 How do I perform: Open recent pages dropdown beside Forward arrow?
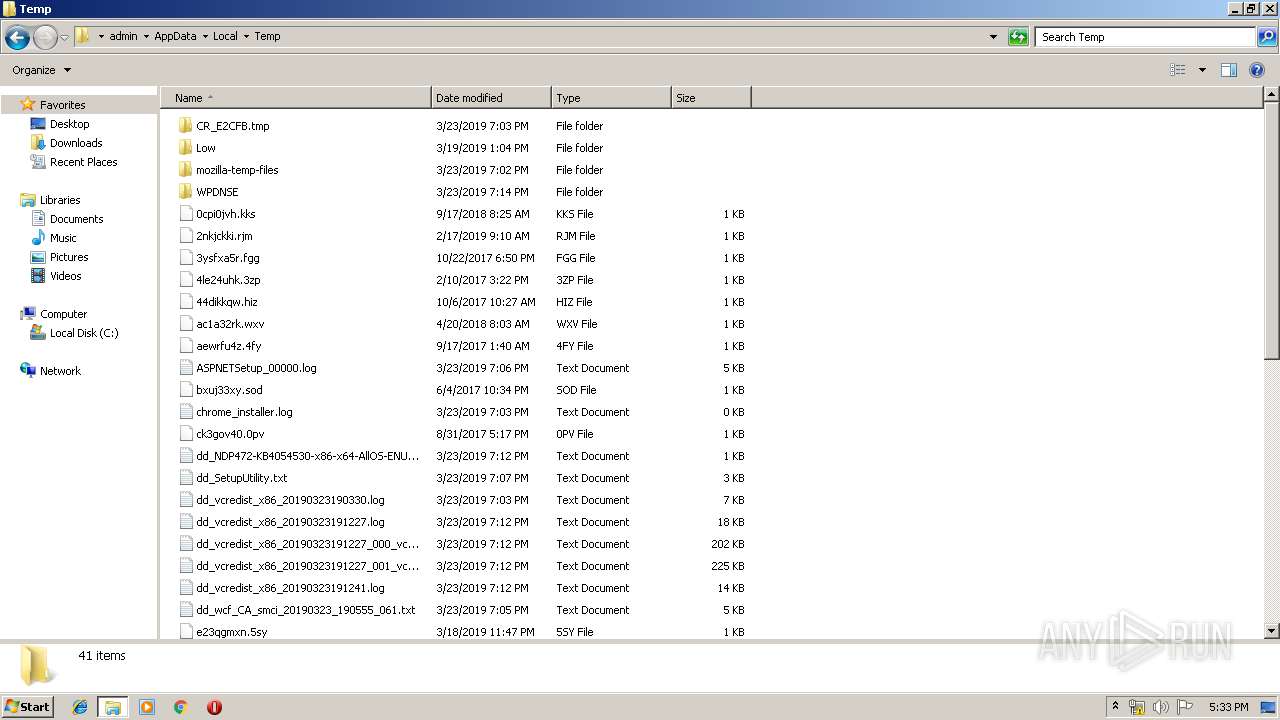tap(65, 37)
